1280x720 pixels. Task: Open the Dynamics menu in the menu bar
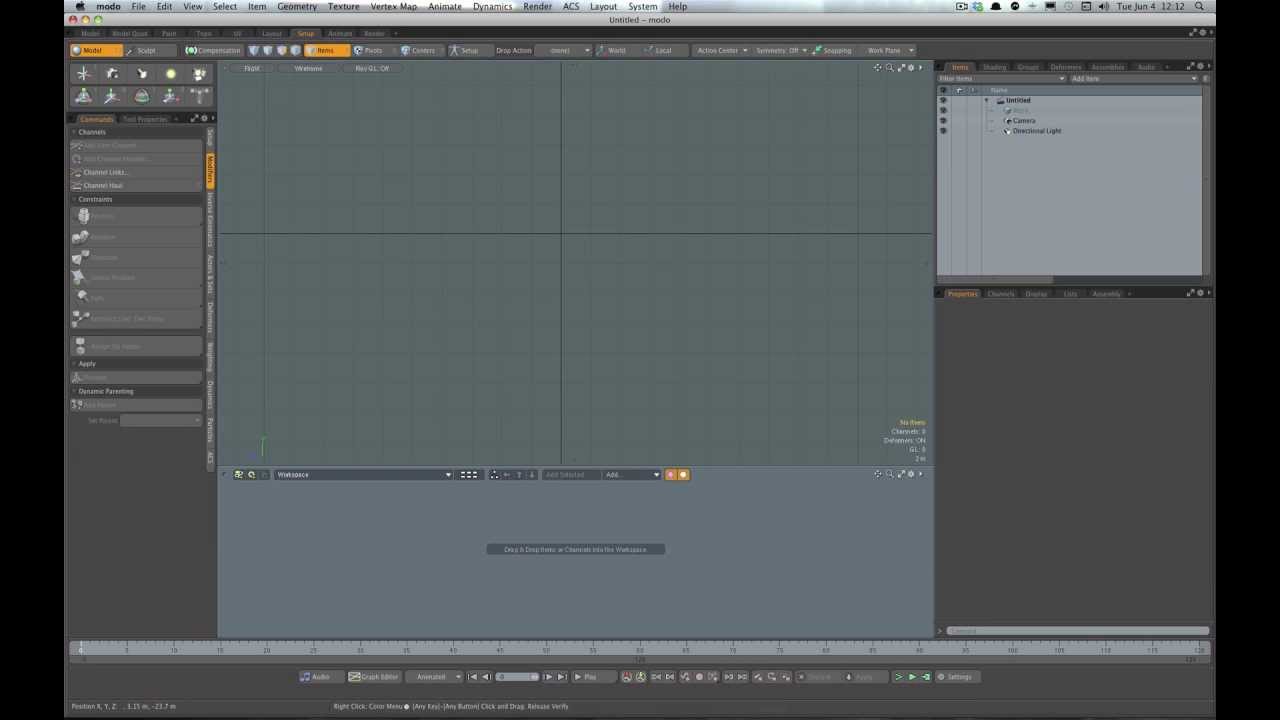coord(492,6)
